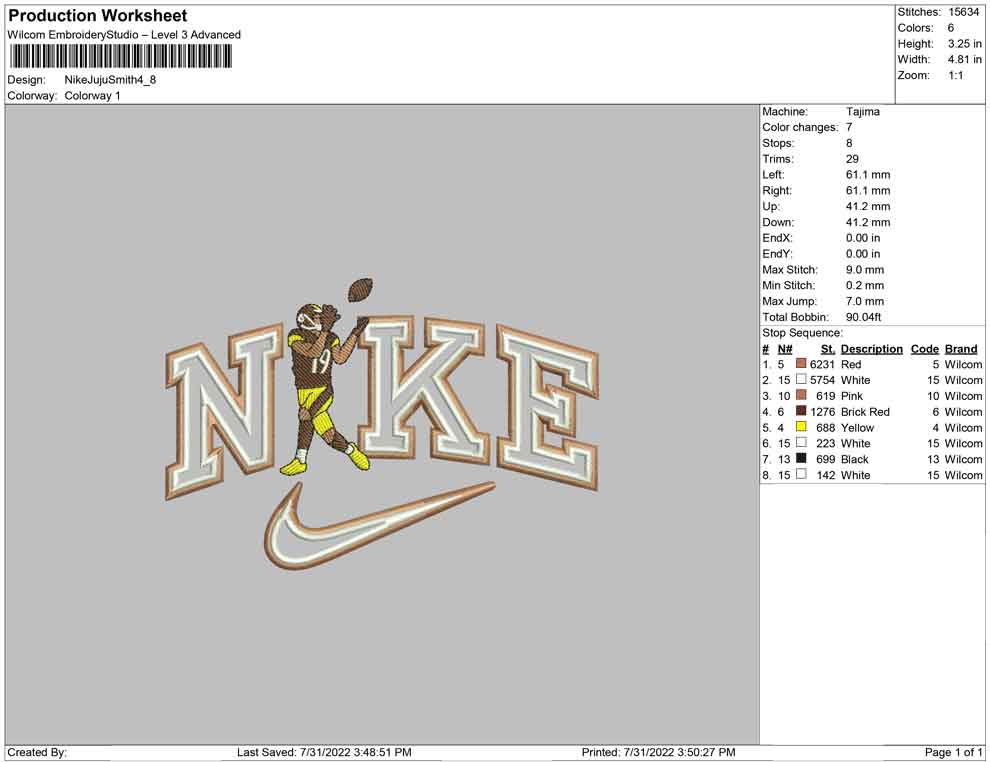Screen dimensions: 990x762
Task: Click the Left value '61.1 mm'
Action: click(x=868, y=175)
